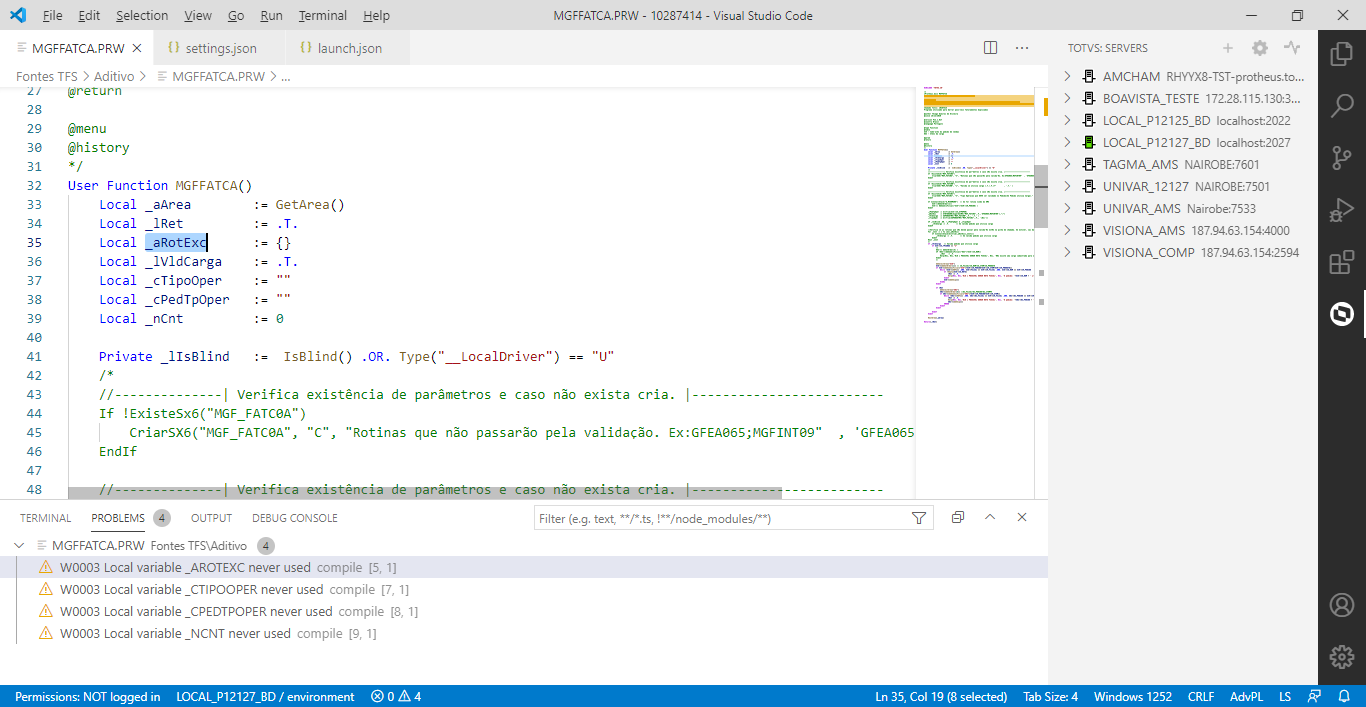Open the Manage gear in activity bar
Viewport: 1366px width, 707px height.
click(1341, 657)
